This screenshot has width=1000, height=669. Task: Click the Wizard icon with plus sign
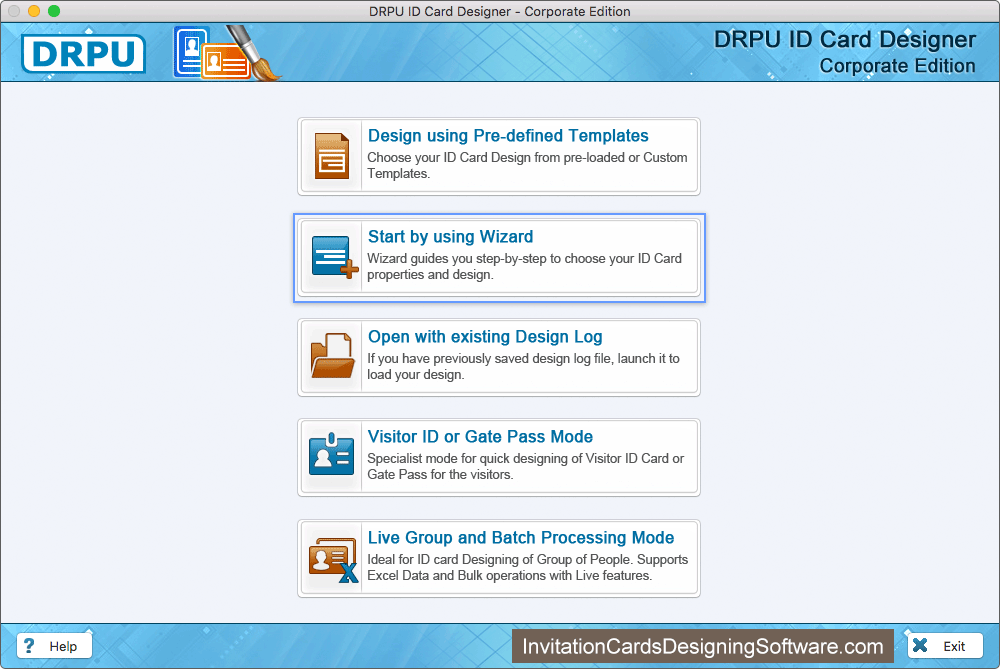point(334,257)
